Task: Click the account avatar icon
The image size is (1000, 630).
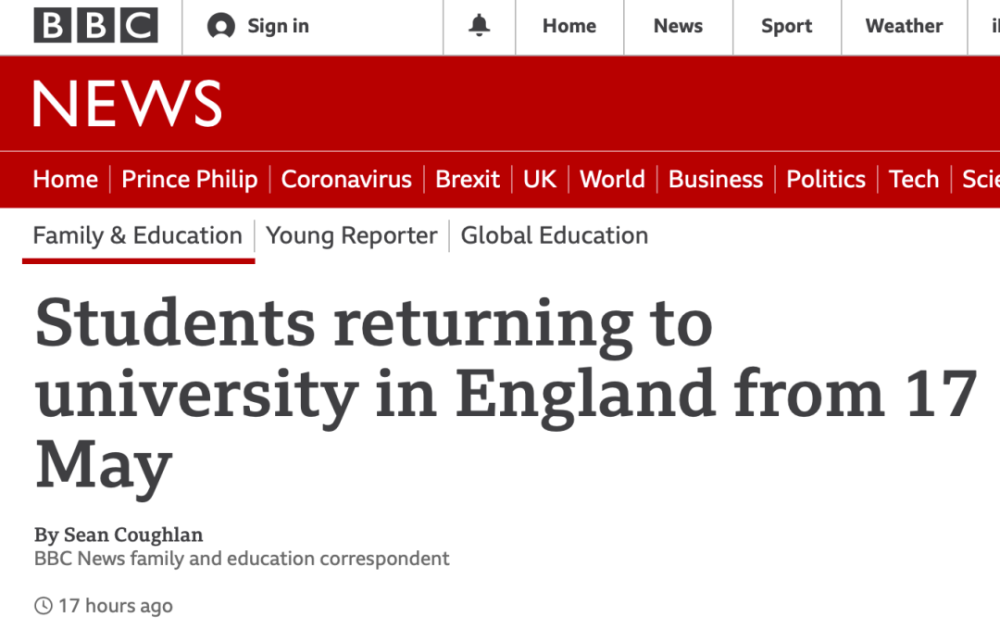Action: click(x=221, y=27)
